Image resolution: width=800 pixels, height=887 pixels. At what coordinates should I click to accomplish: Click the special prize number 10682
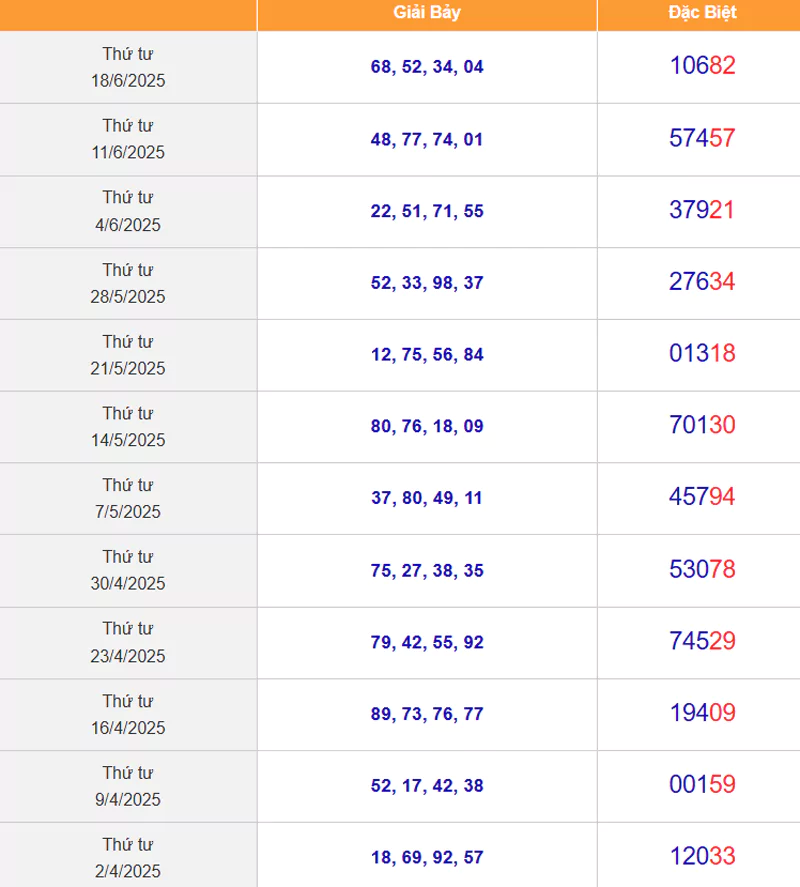click(702, 66)
